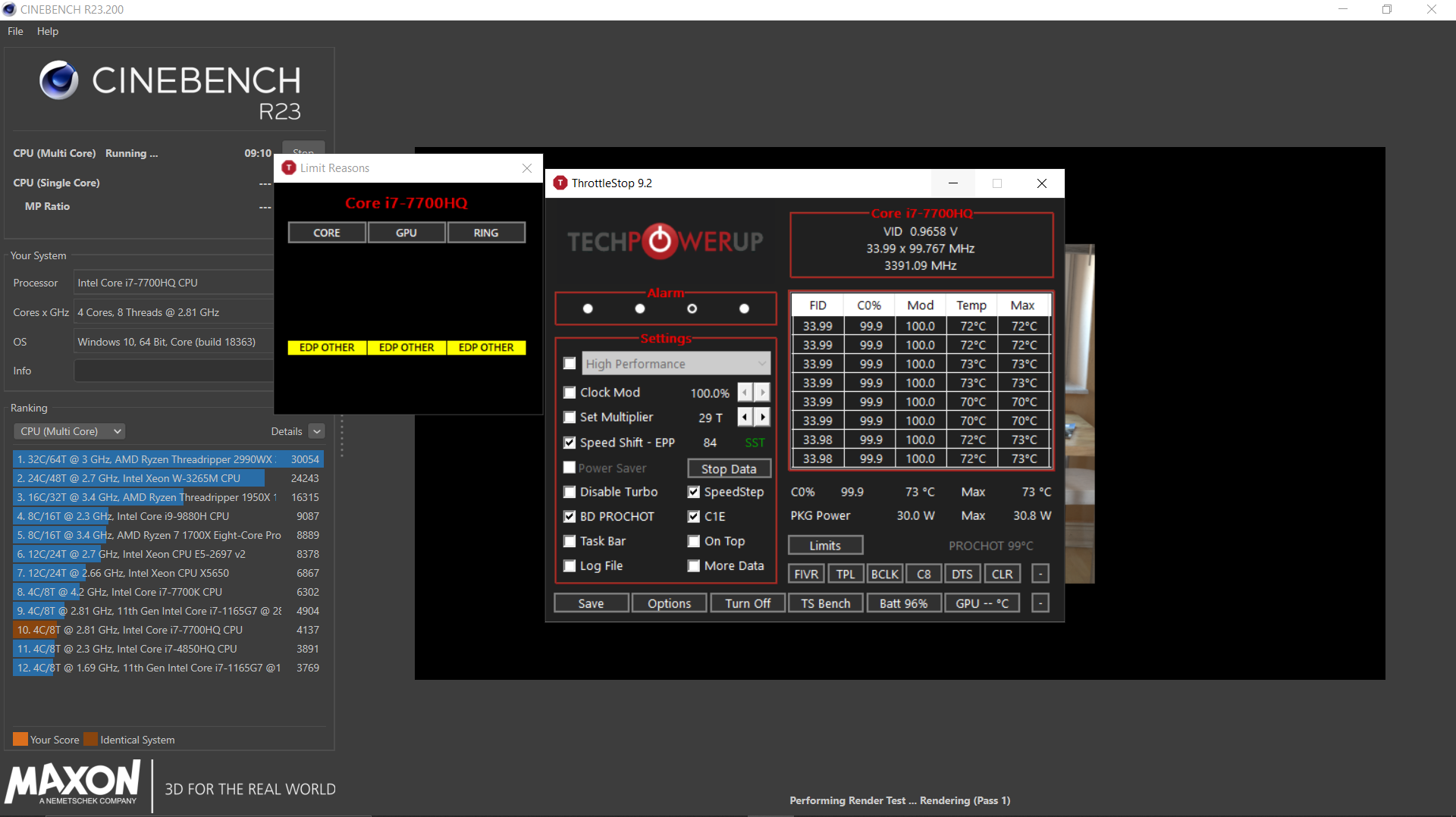Click the panel splitter dotted handle

click(x=342, y=438)
